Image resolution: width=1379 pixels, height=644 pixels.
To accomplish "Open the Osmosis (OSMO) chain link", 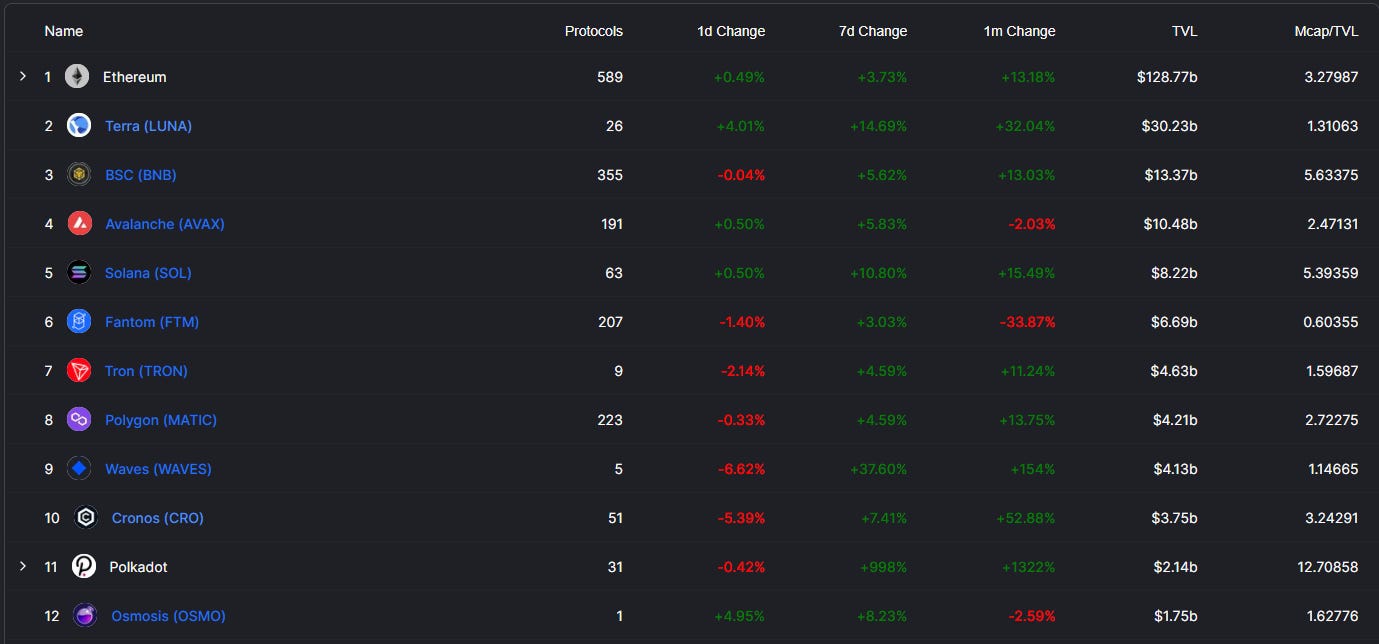I will (x=168, y=616).
